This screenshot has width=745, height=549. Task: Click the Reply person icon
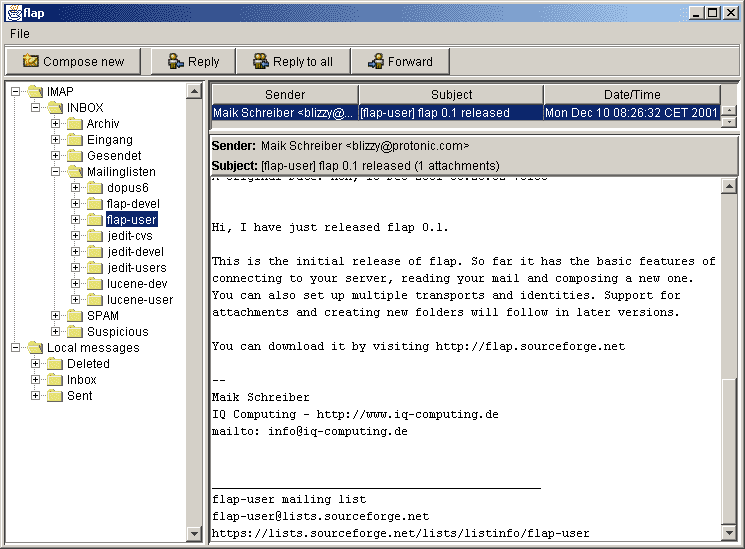point(176,62)
